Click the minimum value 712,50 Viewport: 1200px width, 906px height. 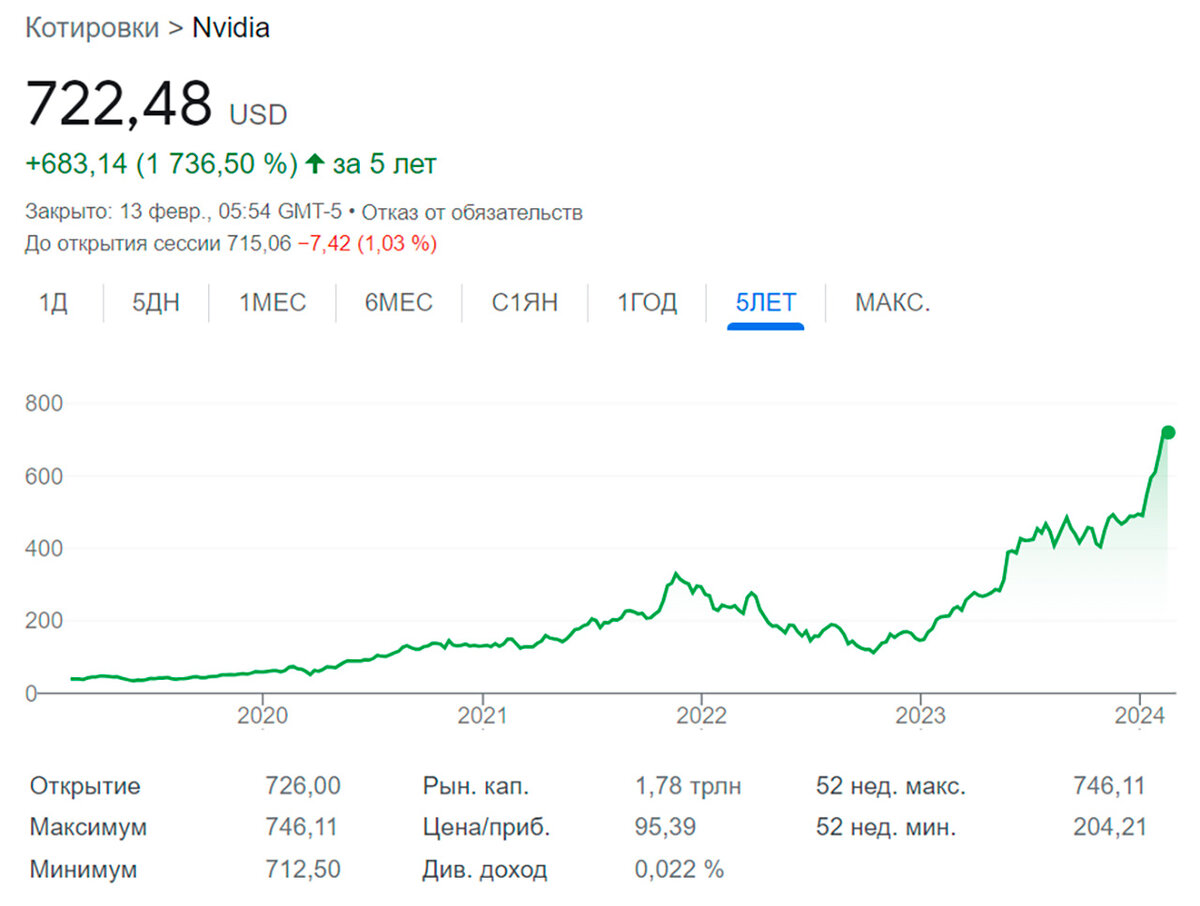click(303, 869)
